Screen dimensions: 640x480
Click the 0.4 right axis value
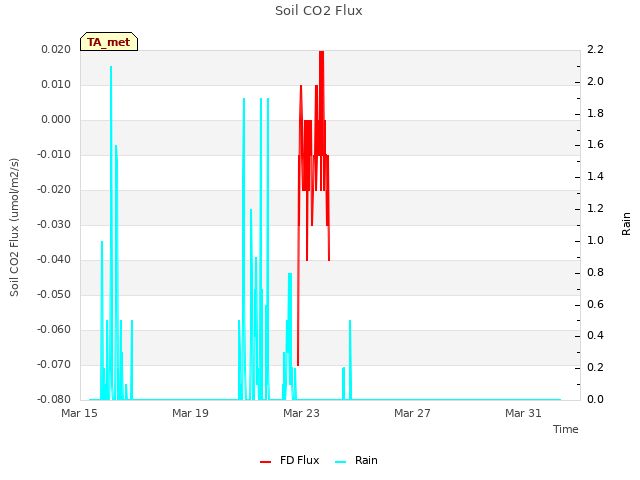point(595,336)
